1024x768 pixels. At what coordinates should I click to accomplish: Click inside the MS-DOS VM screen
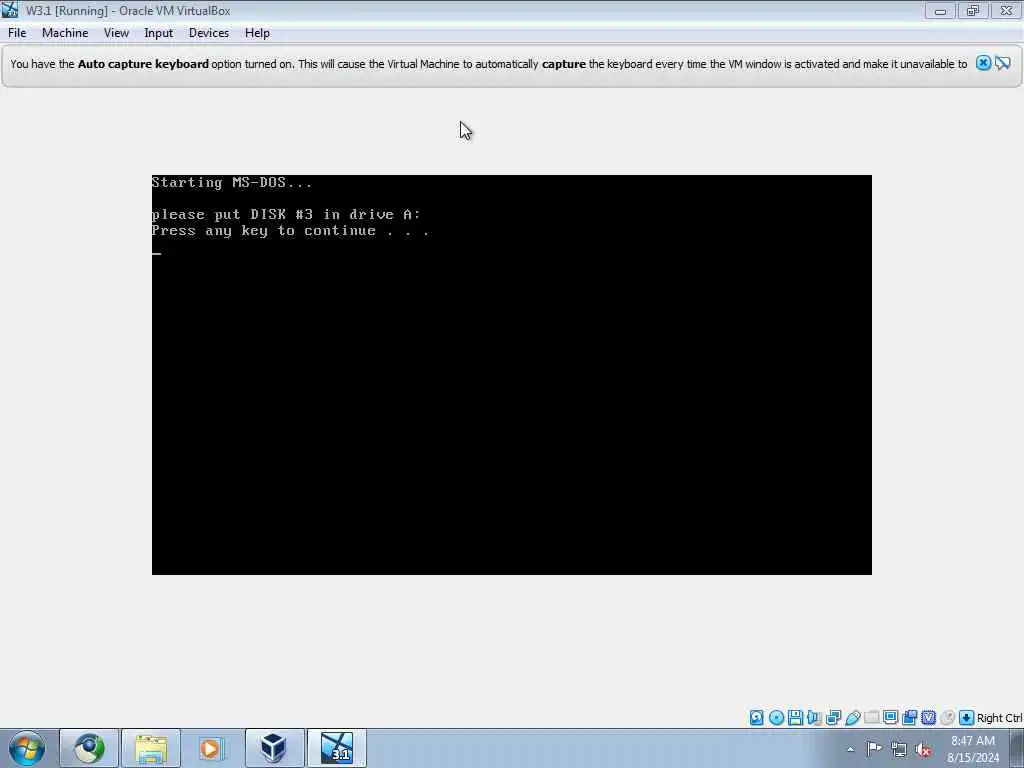pyautogui.click(x=511, y=375)
